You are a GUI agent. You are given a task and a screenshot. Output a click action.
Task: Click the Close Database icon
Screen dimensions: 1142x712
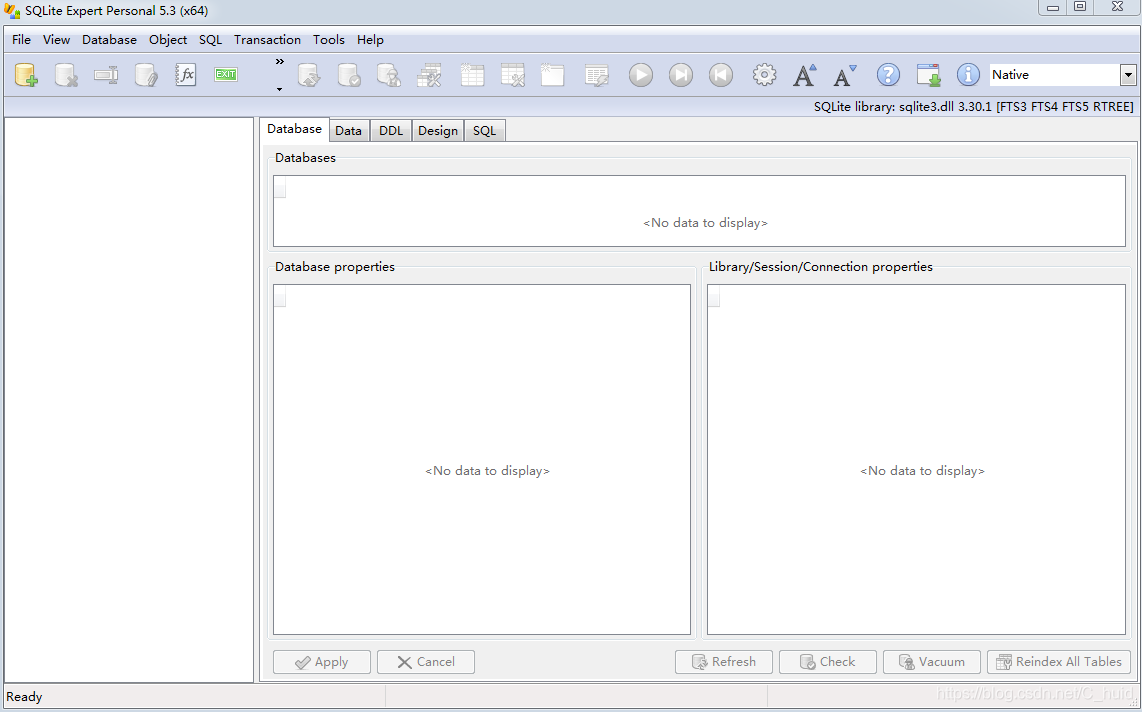(66, 75)
